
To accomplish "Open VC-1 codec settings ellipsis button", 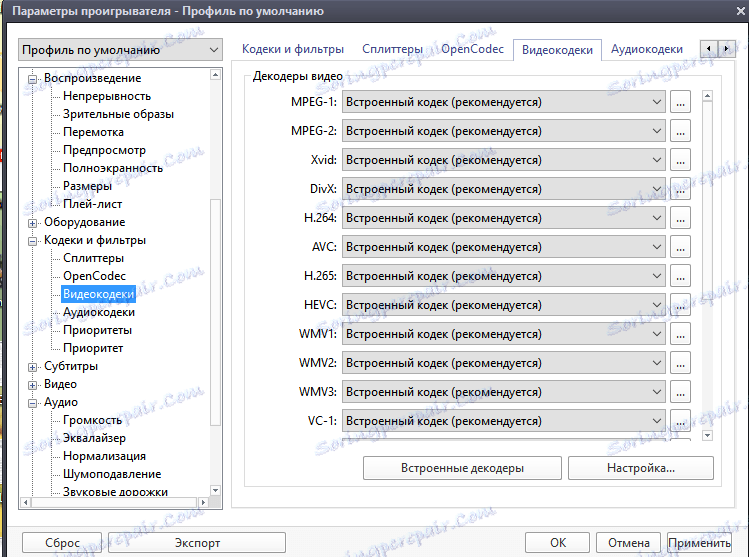I will click(x=680, y=421).
